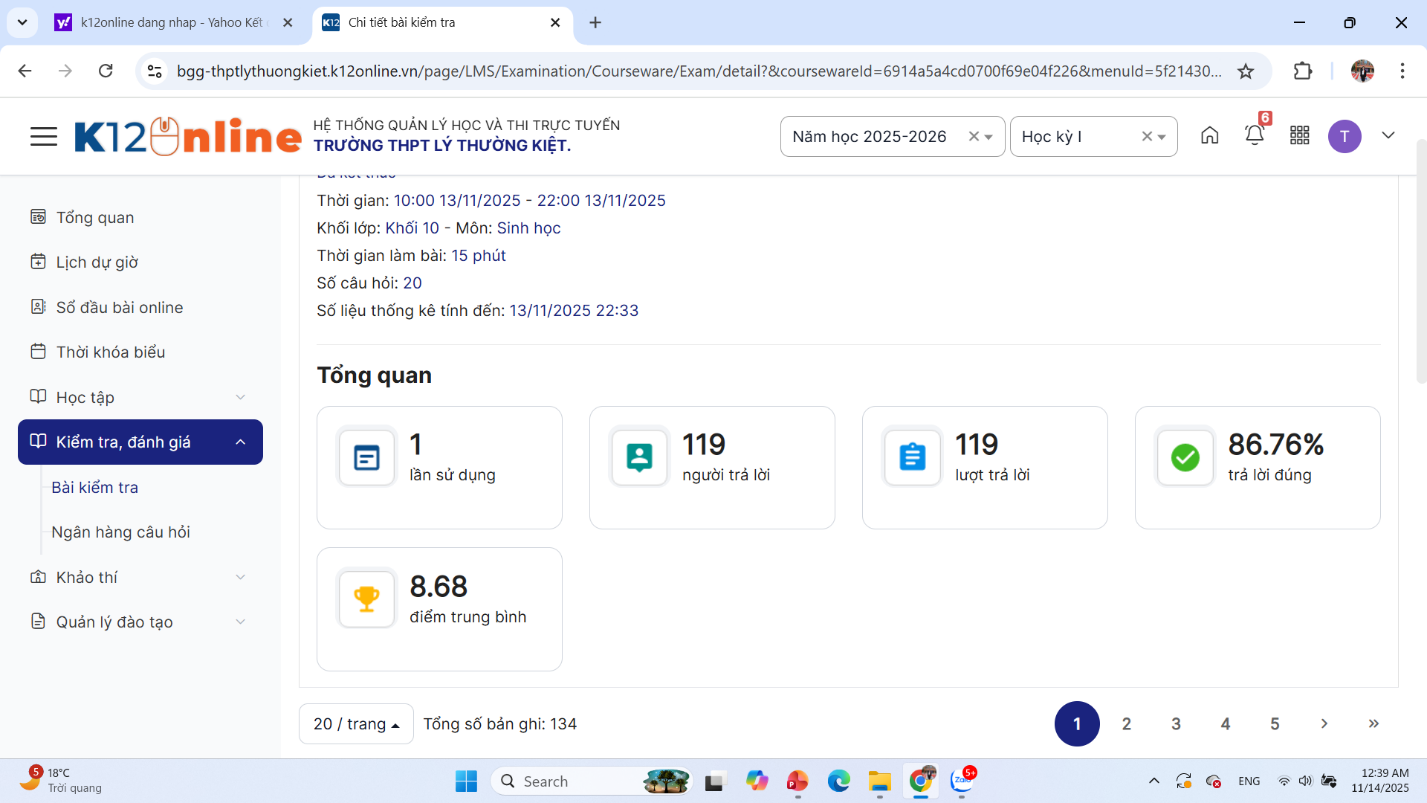Open Chrome extensions puzzle icon

[1302, 71]
